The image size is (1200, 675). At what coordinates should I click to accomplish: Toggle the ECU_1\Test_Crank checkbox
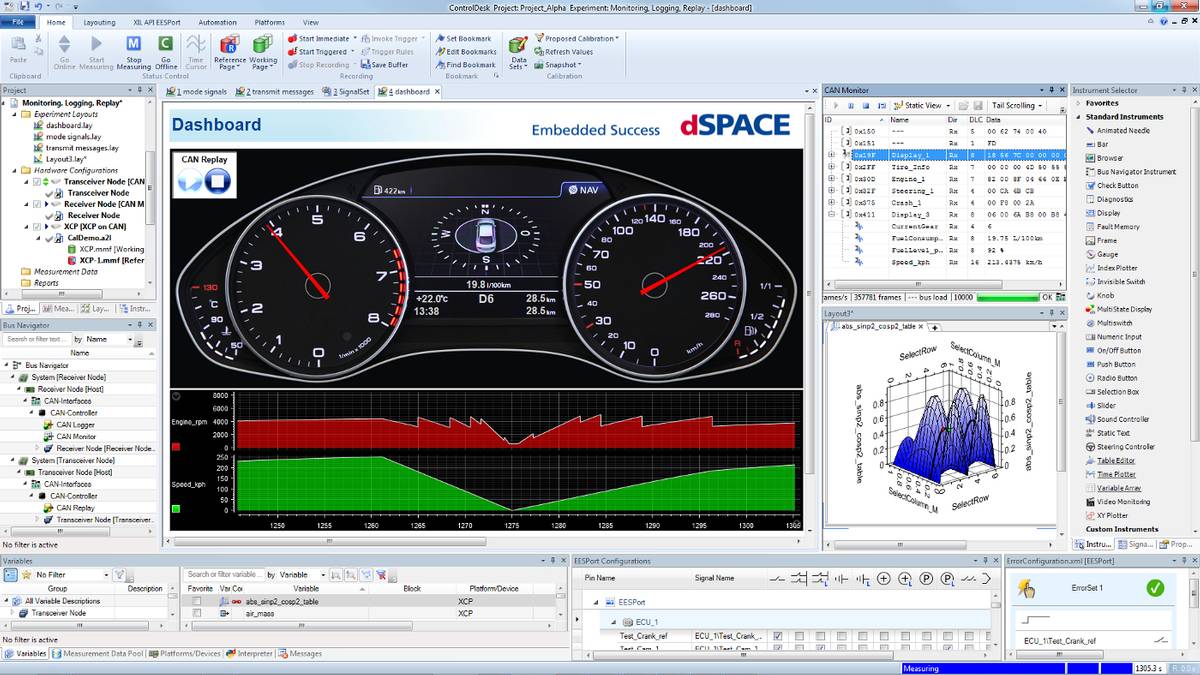[777, 636]
